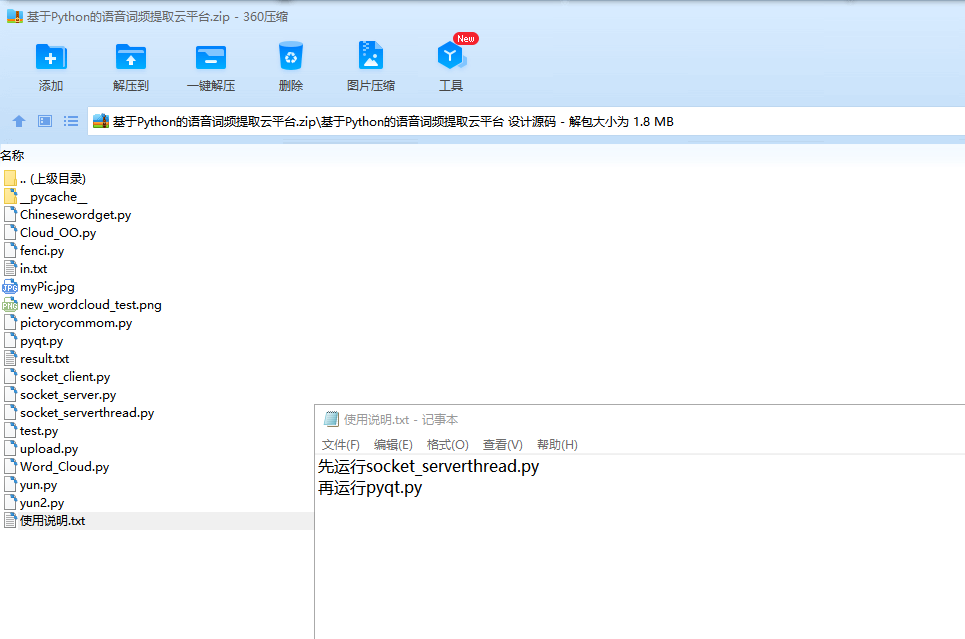Click the yun2.py file icon
This screenshot has height=639, width=965.
coord(10,502)
